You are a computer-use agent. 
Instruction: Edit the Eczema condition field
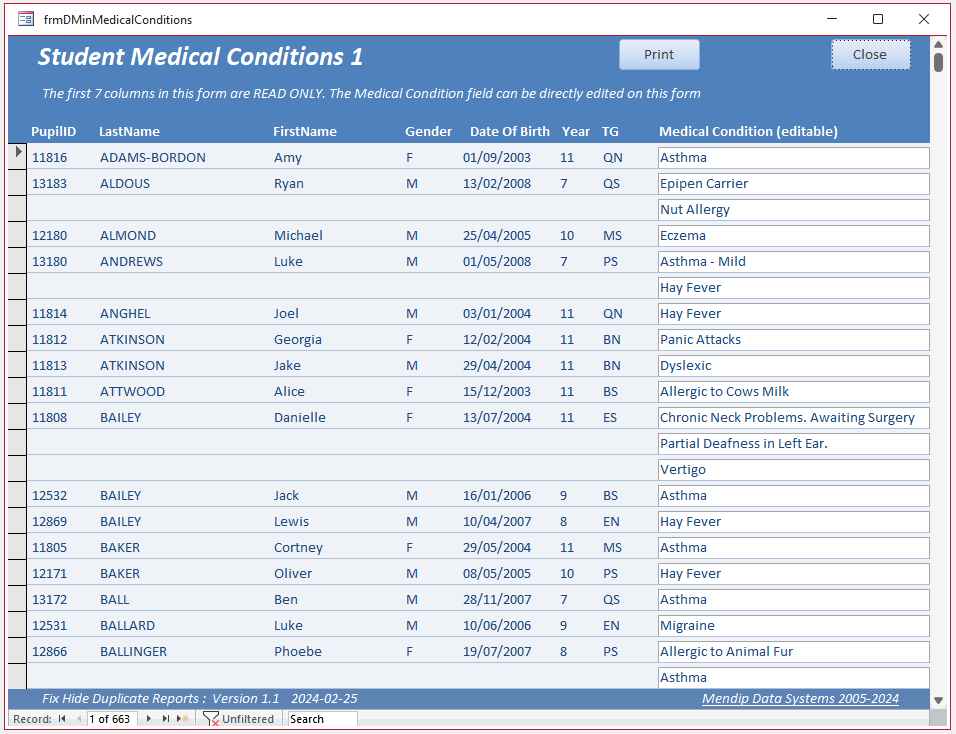[794, 235]
